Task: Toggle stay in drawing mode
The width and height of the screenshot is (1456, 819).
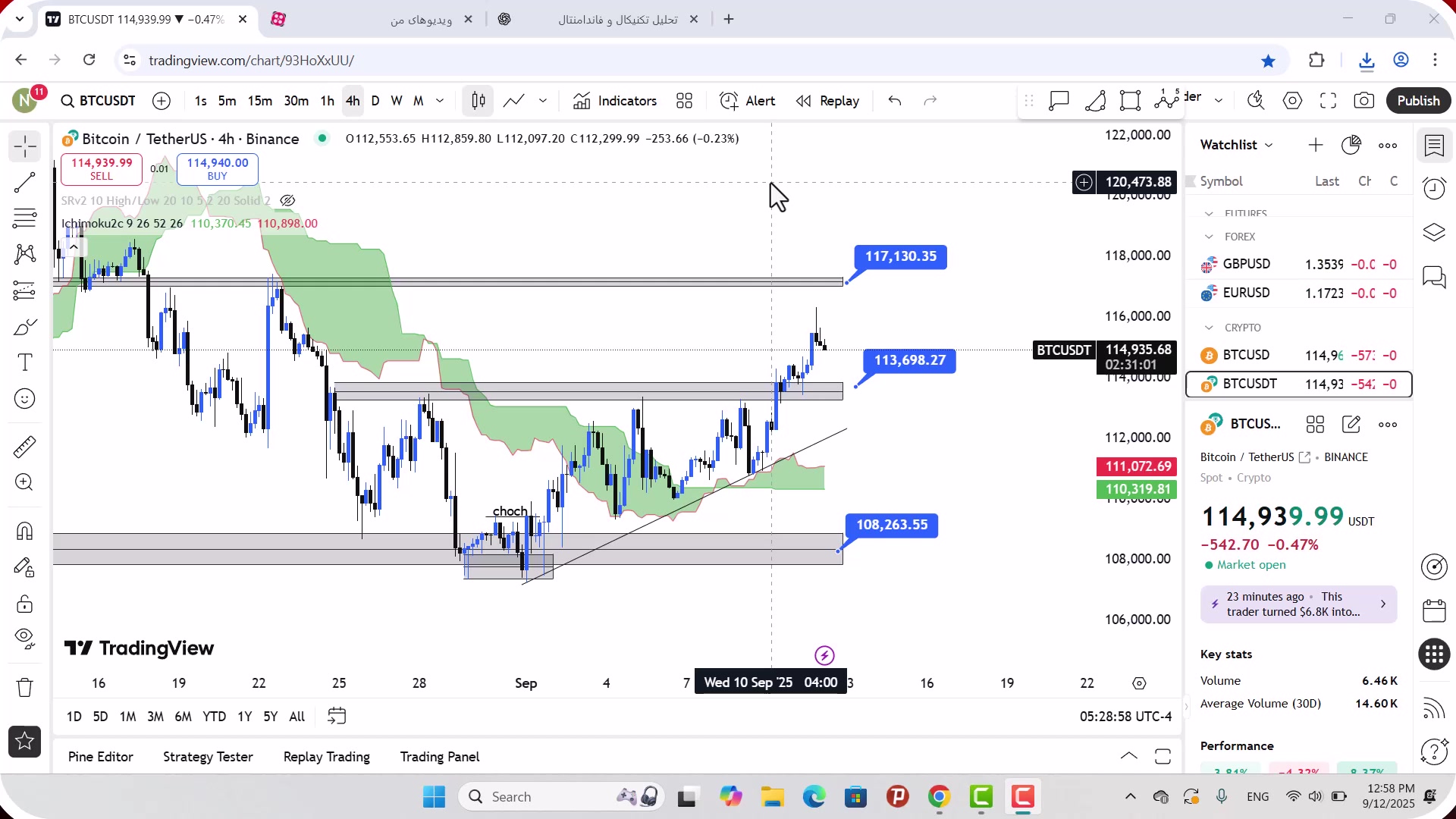Action: [24, 567]
